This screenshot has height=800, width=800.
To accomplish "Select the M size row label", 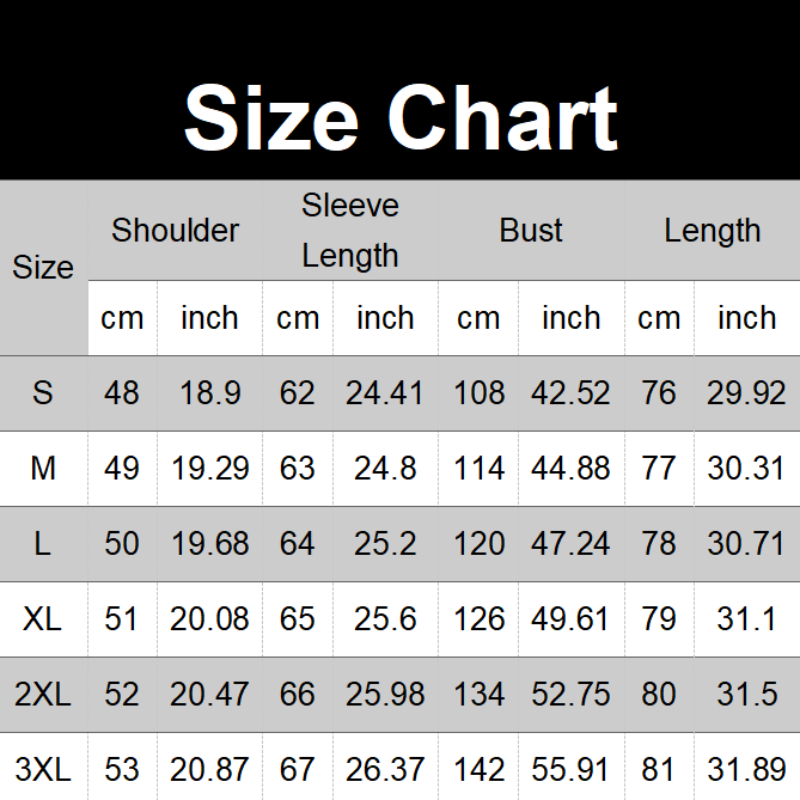I will (43, 468).
